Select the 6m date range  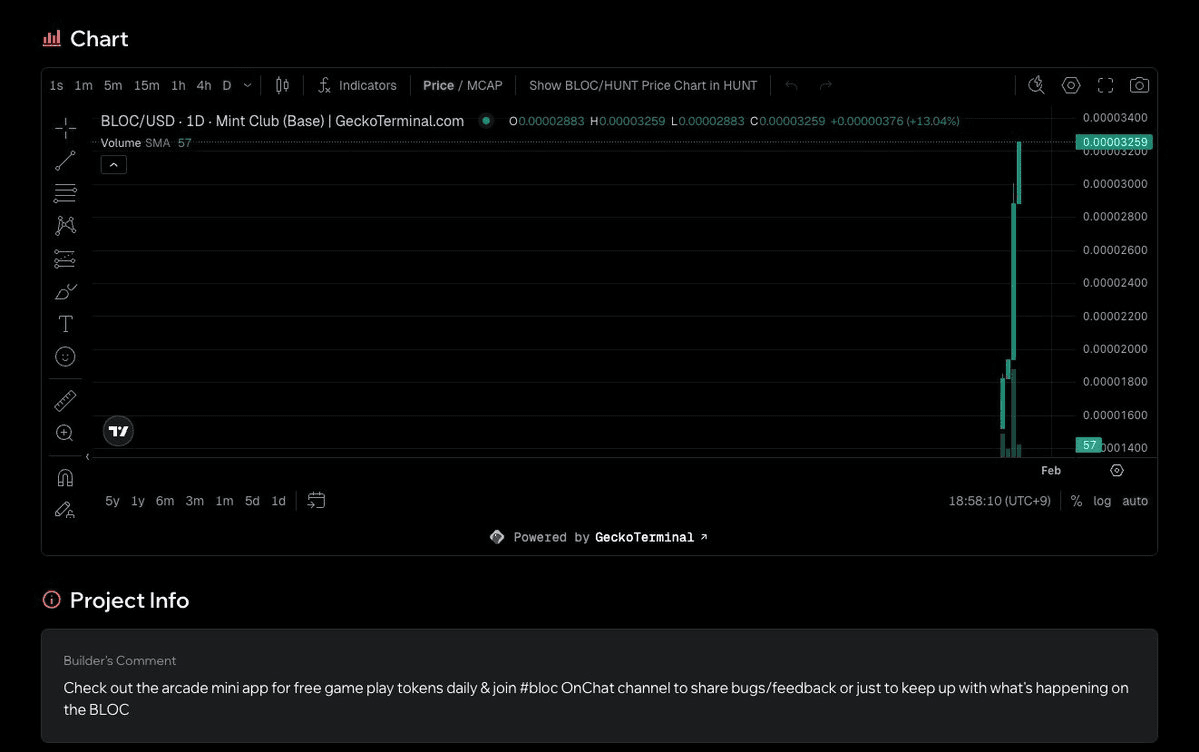165,501
